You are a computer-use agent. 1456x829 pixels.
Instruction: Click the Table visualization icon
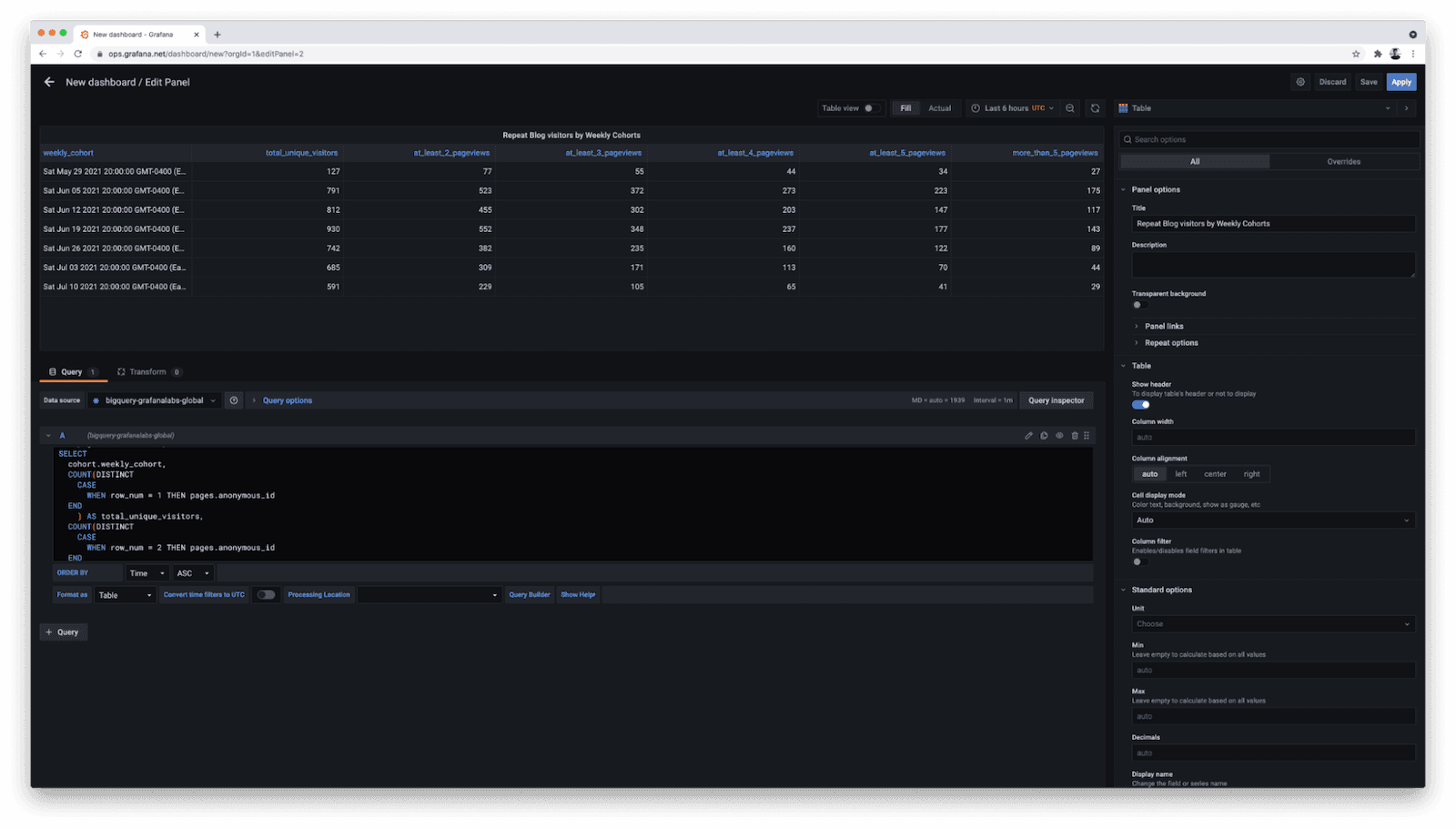click(1123, 108)
